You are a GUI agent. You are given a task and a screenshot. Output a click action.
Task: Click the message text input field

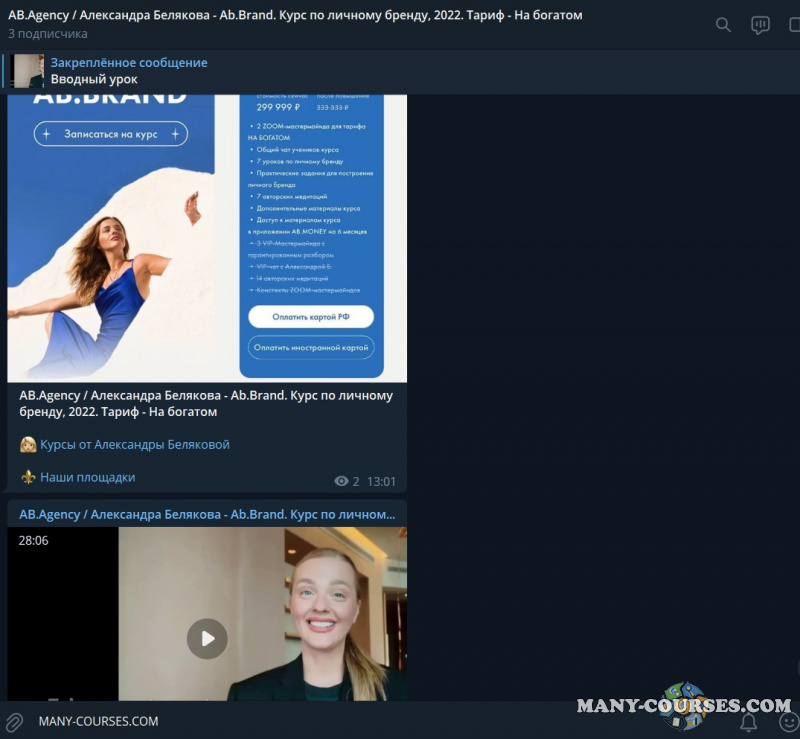(x=300, y=721)
